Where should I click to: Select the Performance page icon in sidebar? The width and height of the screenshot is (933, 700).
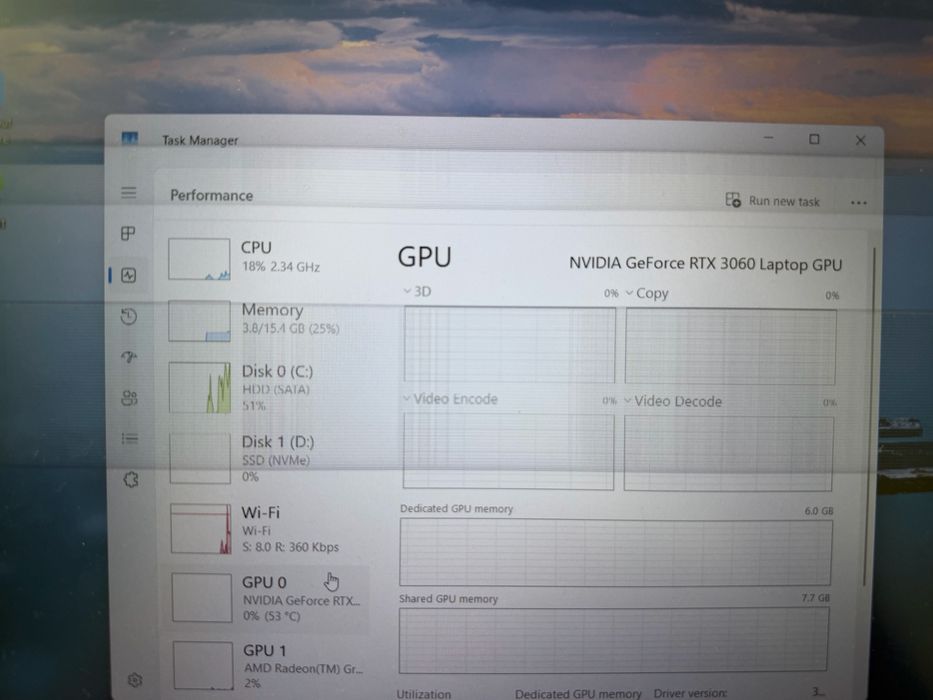tap(129, 275)
